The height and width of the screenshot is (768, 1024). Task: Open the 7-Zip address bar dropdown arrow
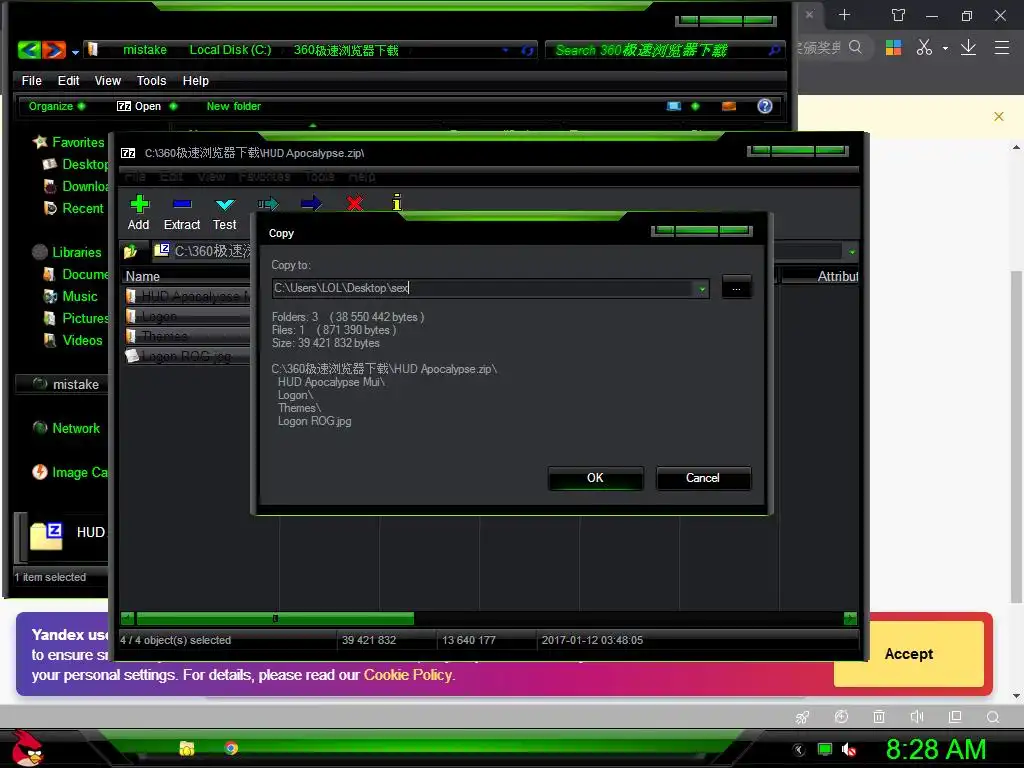pyautogui.click(x=852, y=251)
